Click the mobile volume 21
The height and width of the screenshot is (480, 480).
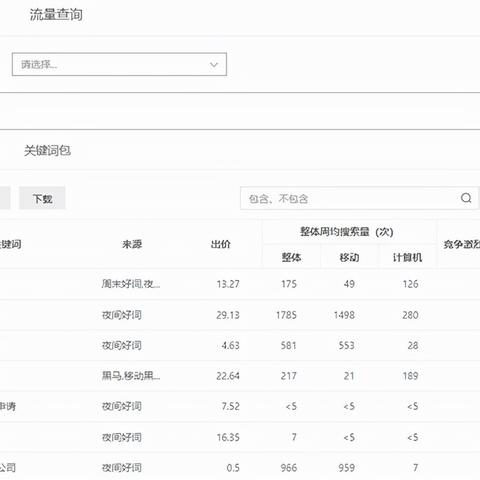349,376
